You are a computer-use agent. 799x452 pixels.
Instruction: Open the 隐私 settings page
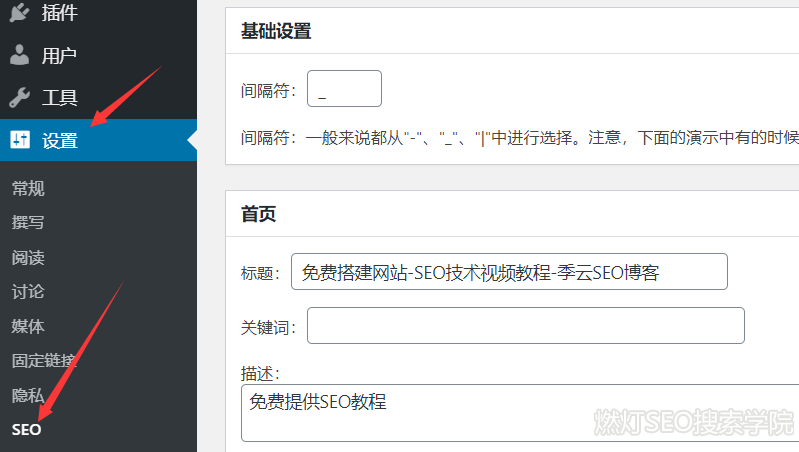coord(28,395)
